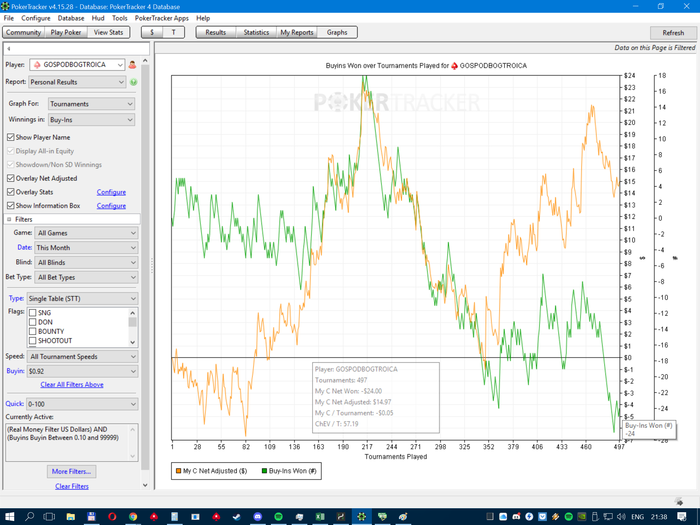The width and height of the screenshot is (700, 525).
Task: Collapse the sidebar using the left arrow
Action: point(9,49)
